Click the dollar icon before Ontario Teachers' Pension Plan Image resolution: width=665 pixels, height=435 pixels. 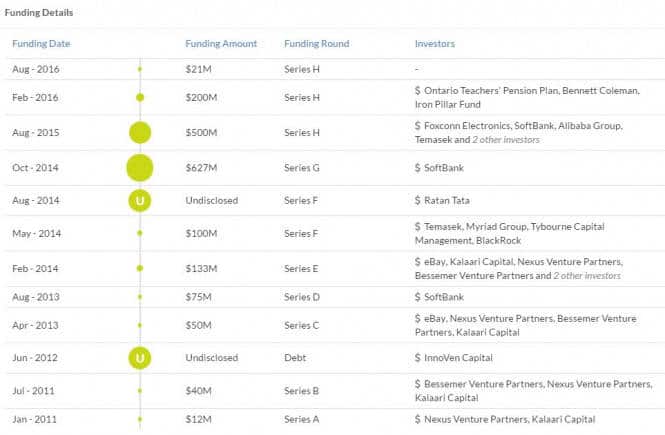pos(418,90)
